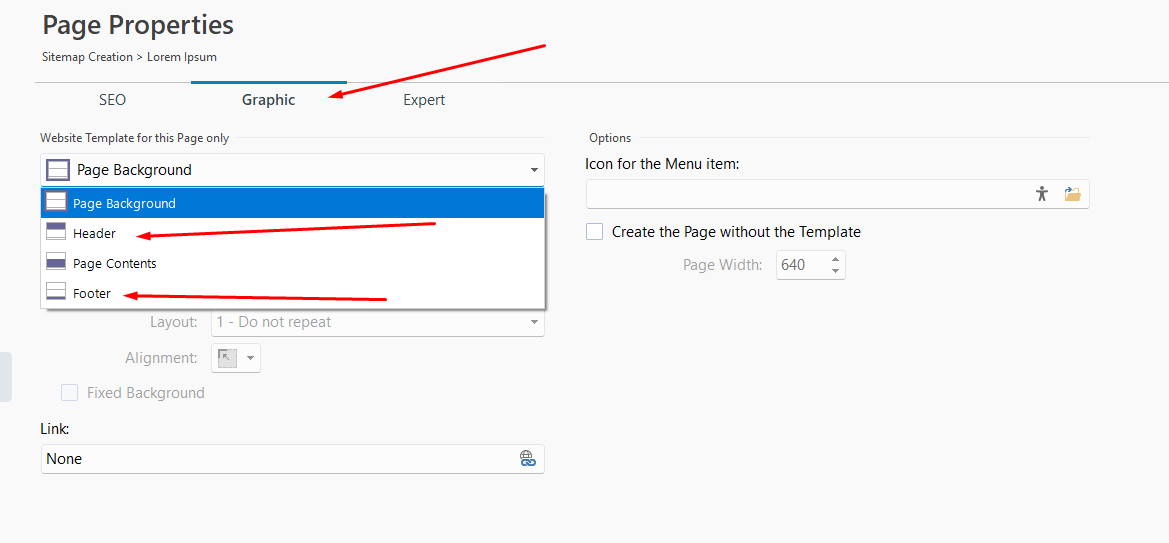1169x543 pixels.
Task: Toggle the Fixed Background checkbox
Action: [x=70, y=393]
